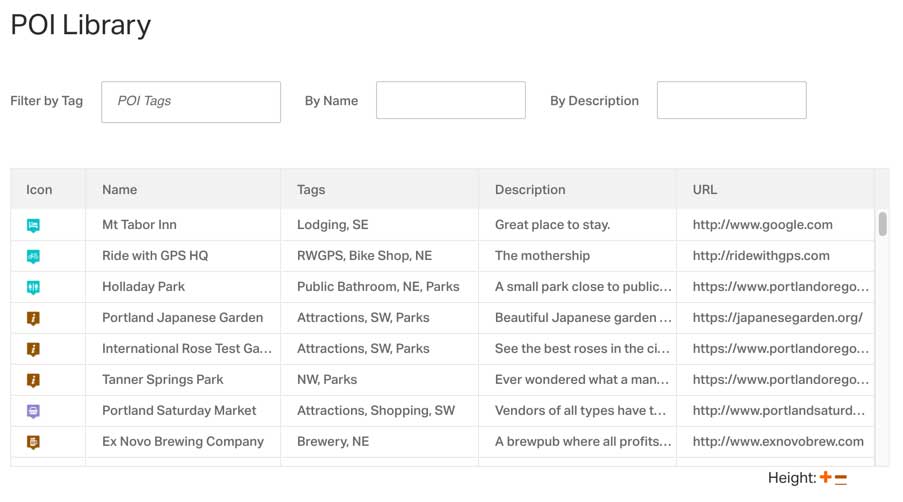Open the http://ridewithgps.com link
The image size is (903, 502).
[x=761, y=256]
